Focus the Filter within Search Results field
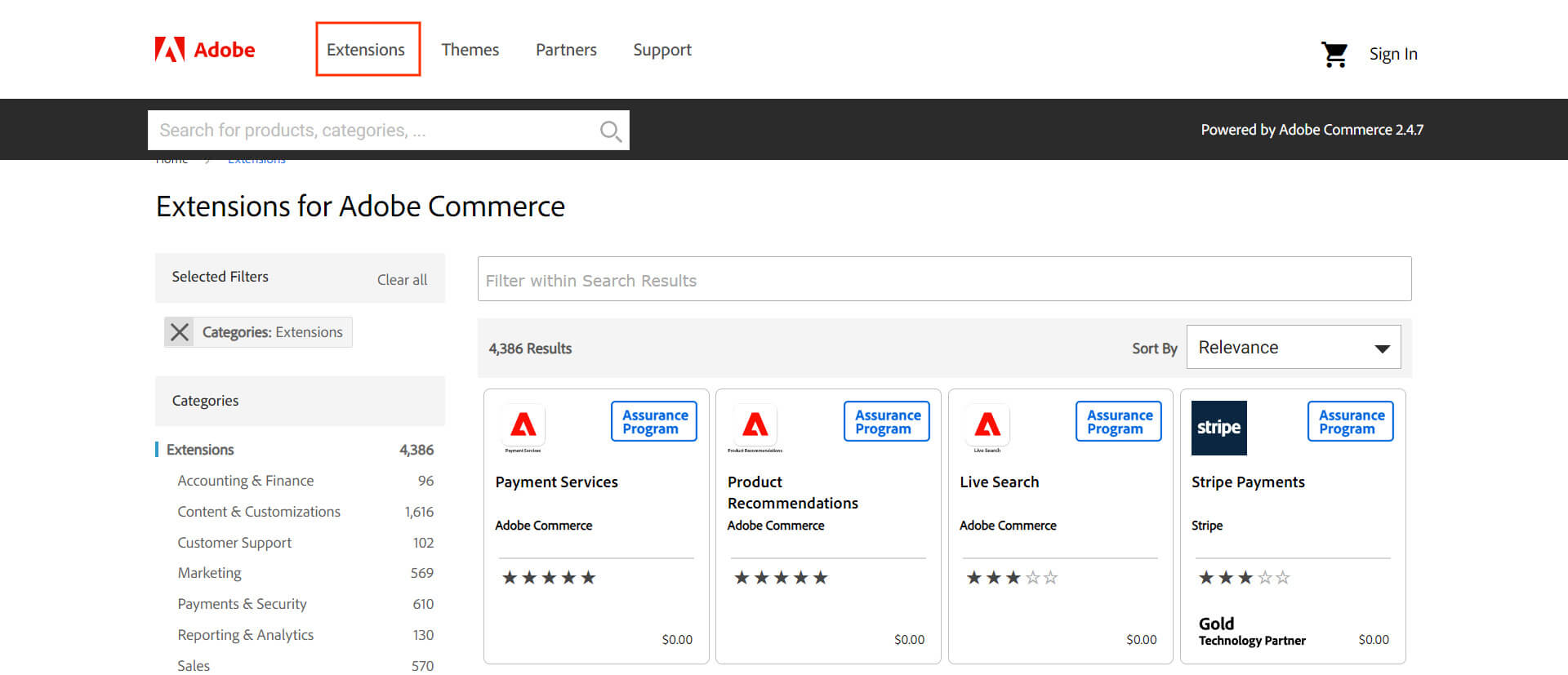The height and width of the screenshot is (675, 1568). tap(944, 279)
